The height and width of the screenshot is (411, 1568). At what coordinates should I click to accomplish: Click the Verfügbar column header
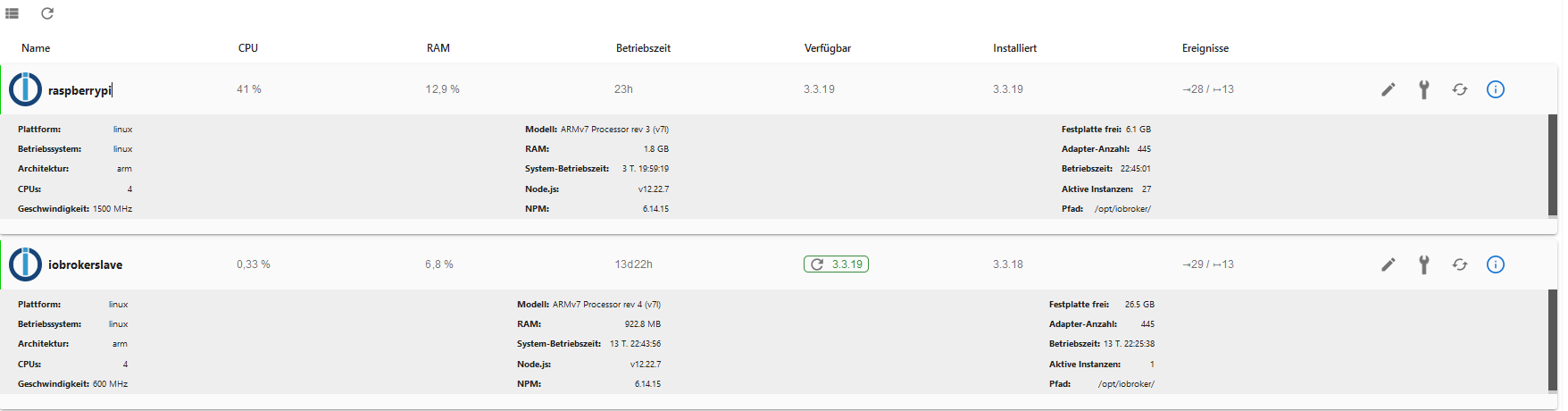828,48
